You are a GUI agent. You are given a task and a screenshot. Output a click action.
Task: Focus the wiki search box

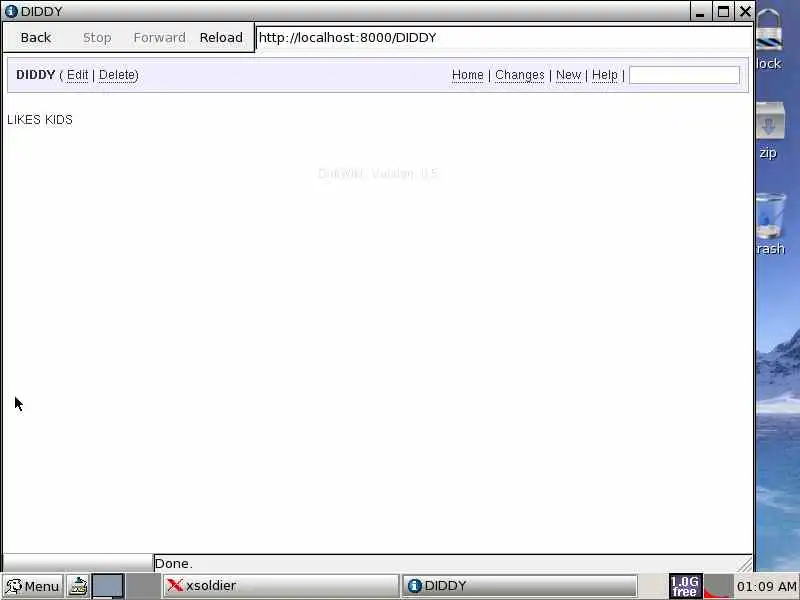pos(684,75)
